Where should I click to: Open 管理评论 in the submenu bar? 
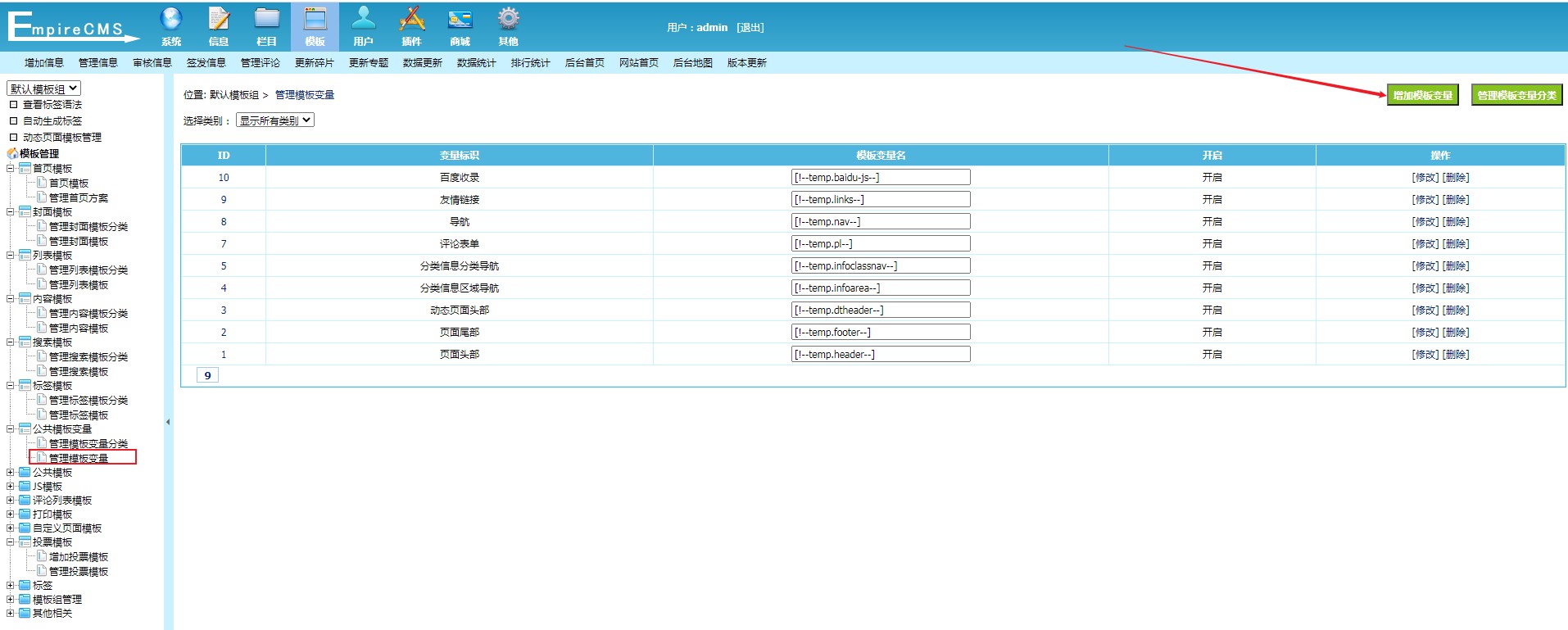(261, 63)
